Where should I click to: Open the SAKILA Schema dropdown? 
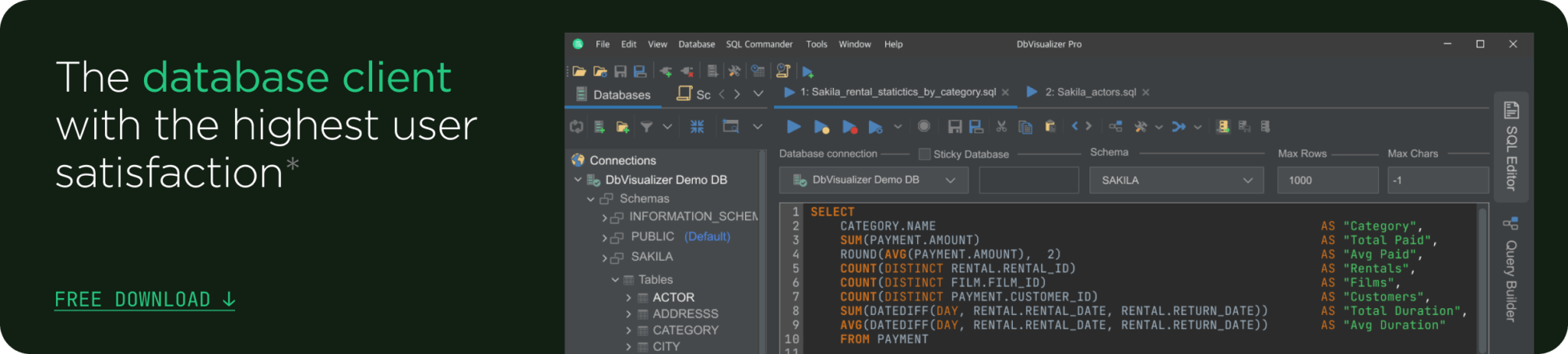1176,180
